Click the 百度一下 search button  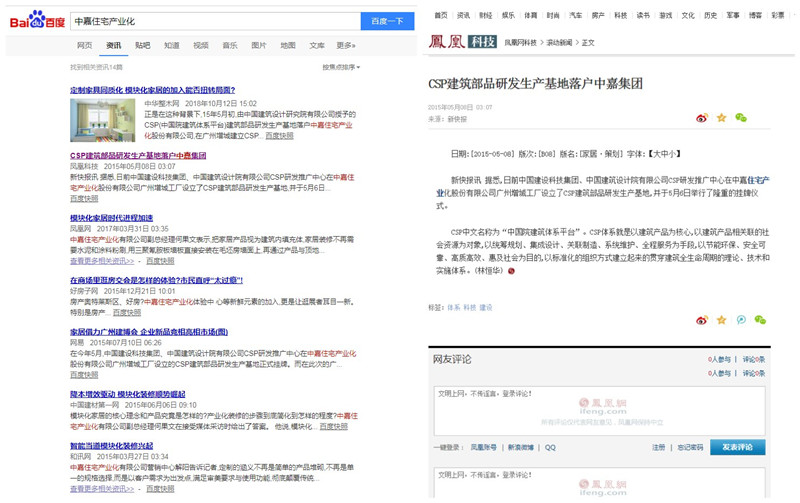pos(387,21)
